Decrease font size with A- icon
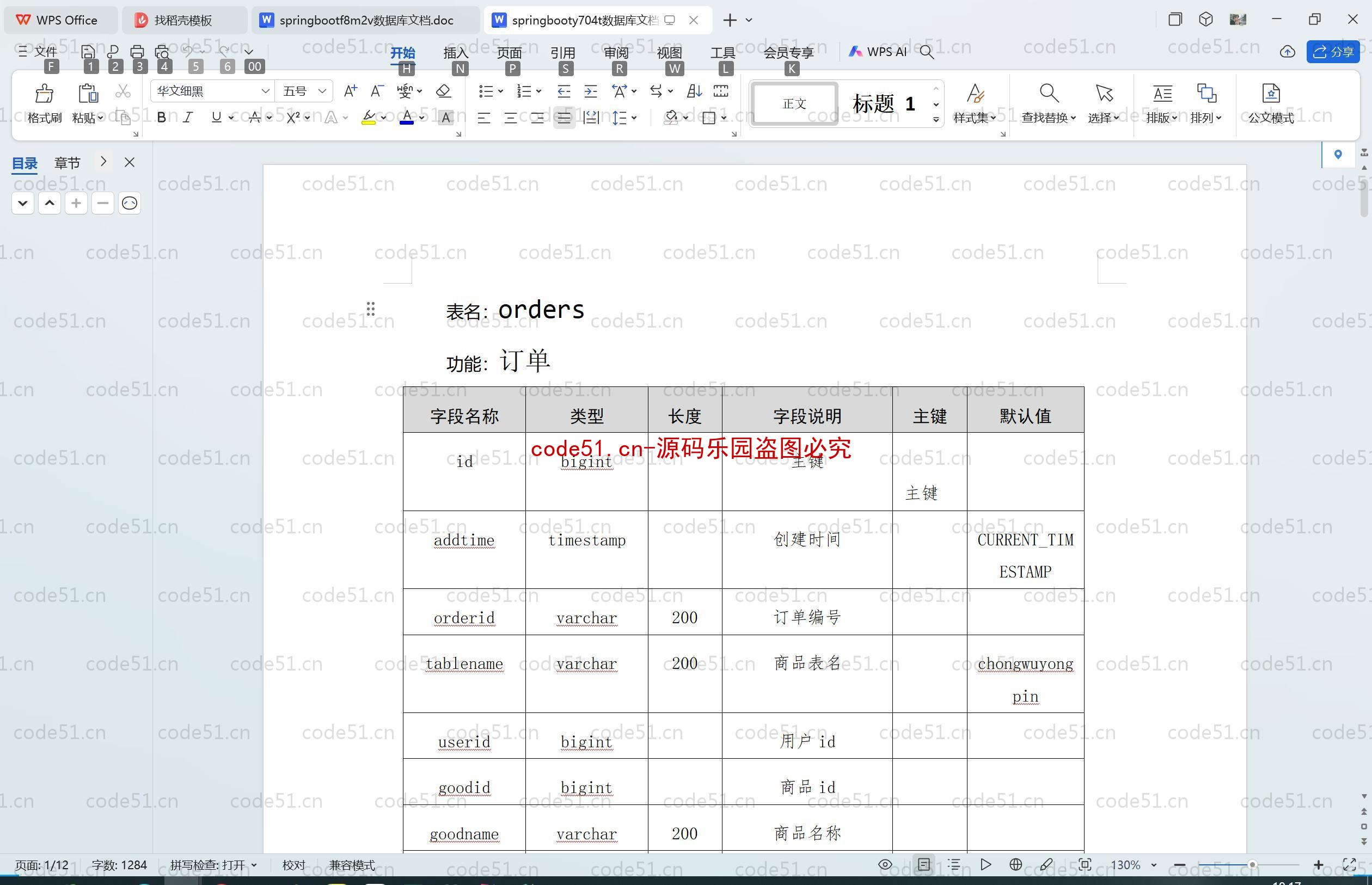Viewport: 1372px width, 885px height. coord(377,91)
